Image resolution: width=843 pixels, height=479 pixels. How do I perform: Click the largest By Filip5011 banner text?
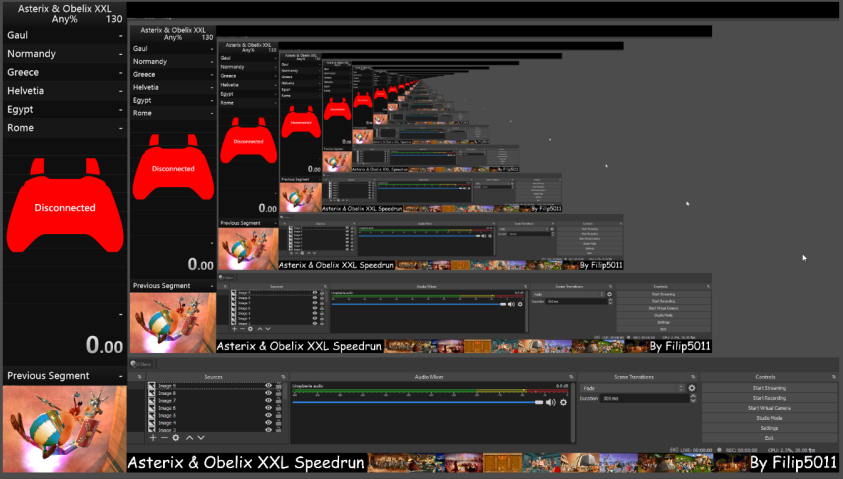pos(793,463)
